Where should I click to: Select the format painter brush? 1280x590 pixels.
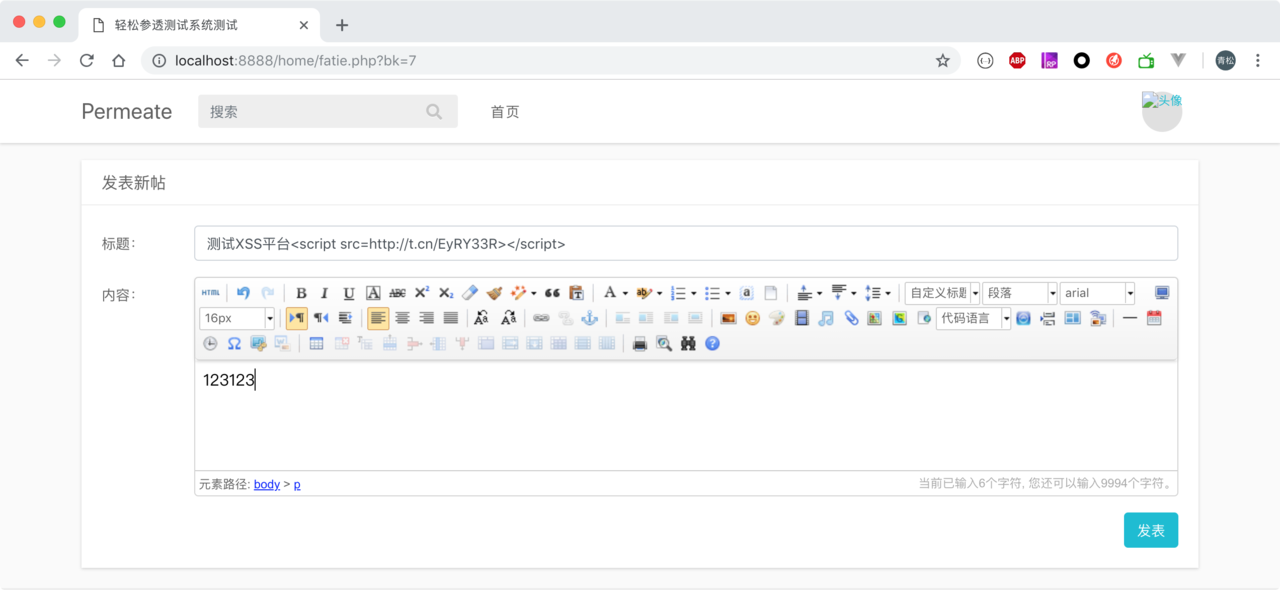click(494, 293)
